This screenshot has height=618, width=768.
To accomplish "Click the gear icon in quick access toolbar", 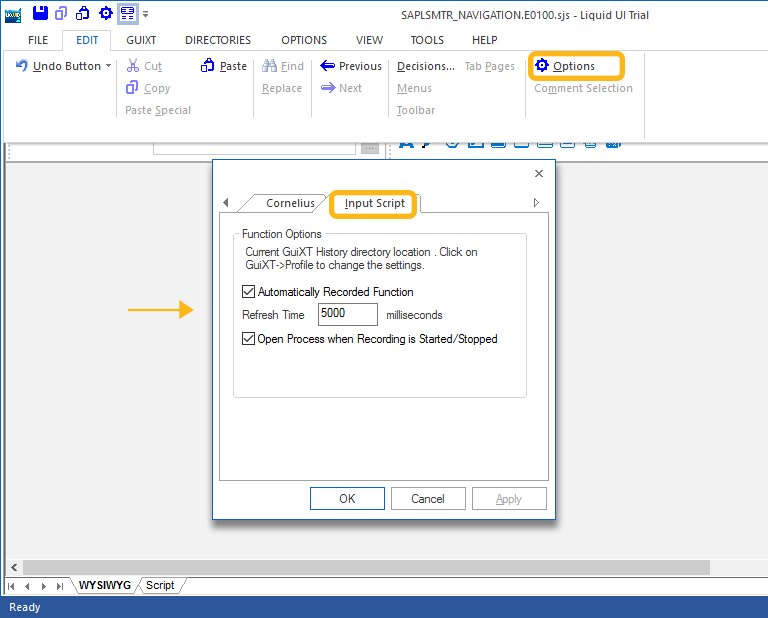I will (x=105, y=13).
